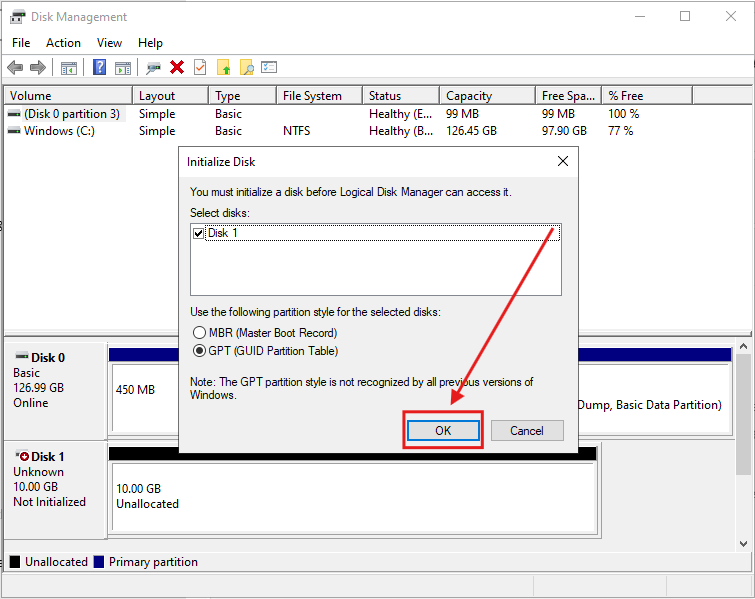Click the red X delete toolbar icon
The height and width of the screenshot is (599, 755).
(177, 67)
